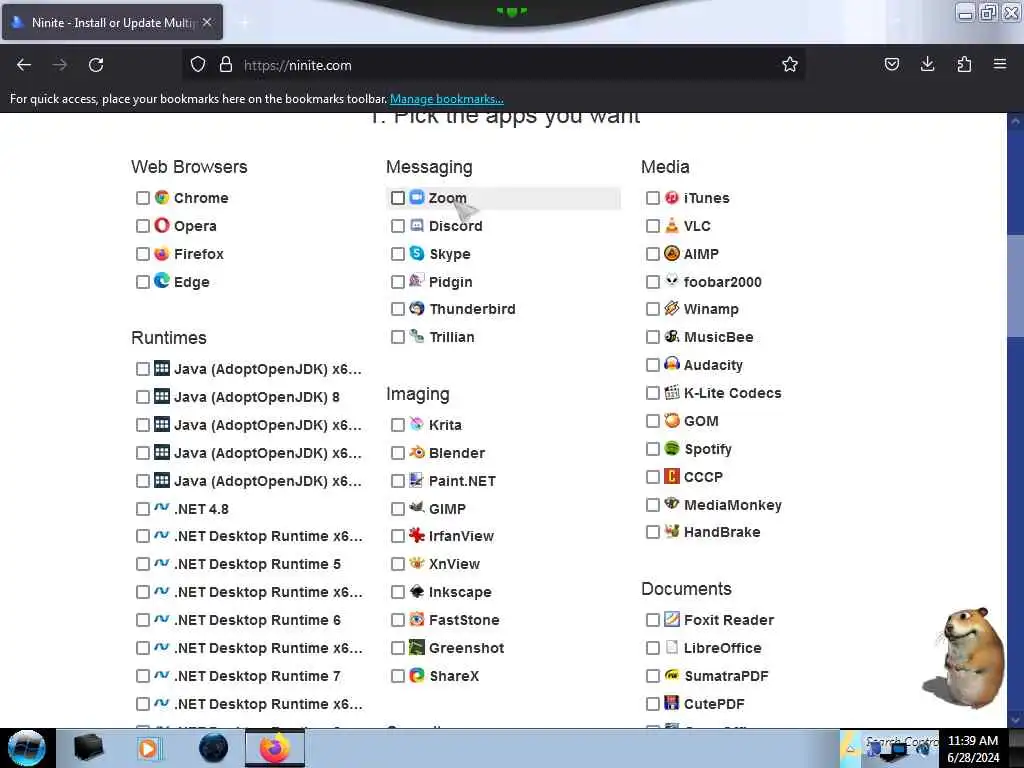Image resolution: width=1024 pixels, height=768 pixels.
Task: Click the Edge browser icon
Action: coord(162,281)
